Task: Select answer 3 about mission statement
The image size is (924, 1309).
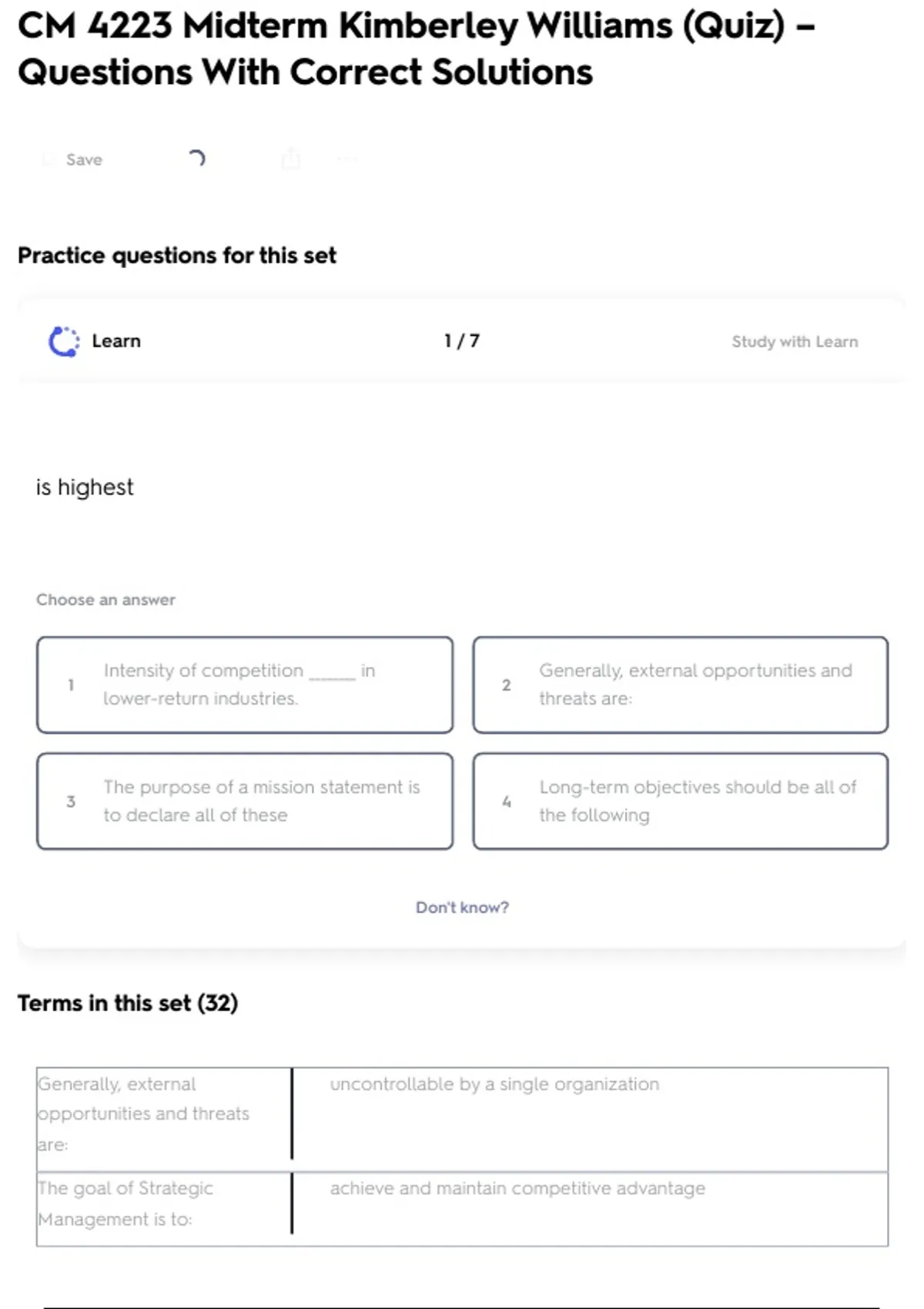Action: pos(244,801)
